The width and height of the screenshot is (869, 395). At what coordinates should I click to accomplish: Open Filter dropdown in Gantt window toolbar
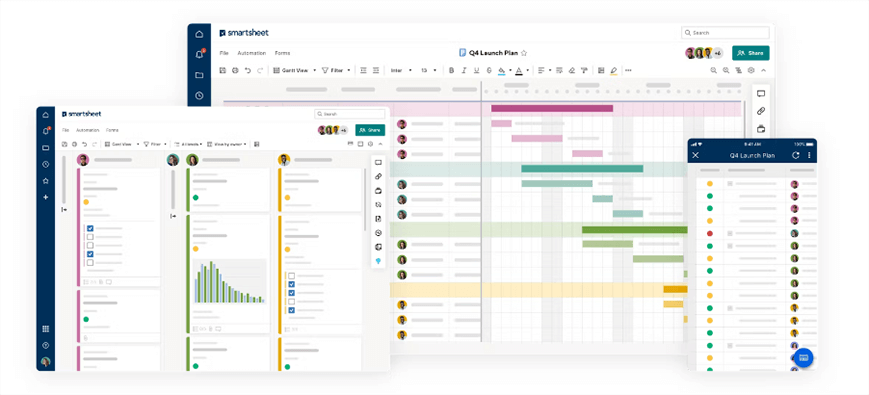point(336,70)
